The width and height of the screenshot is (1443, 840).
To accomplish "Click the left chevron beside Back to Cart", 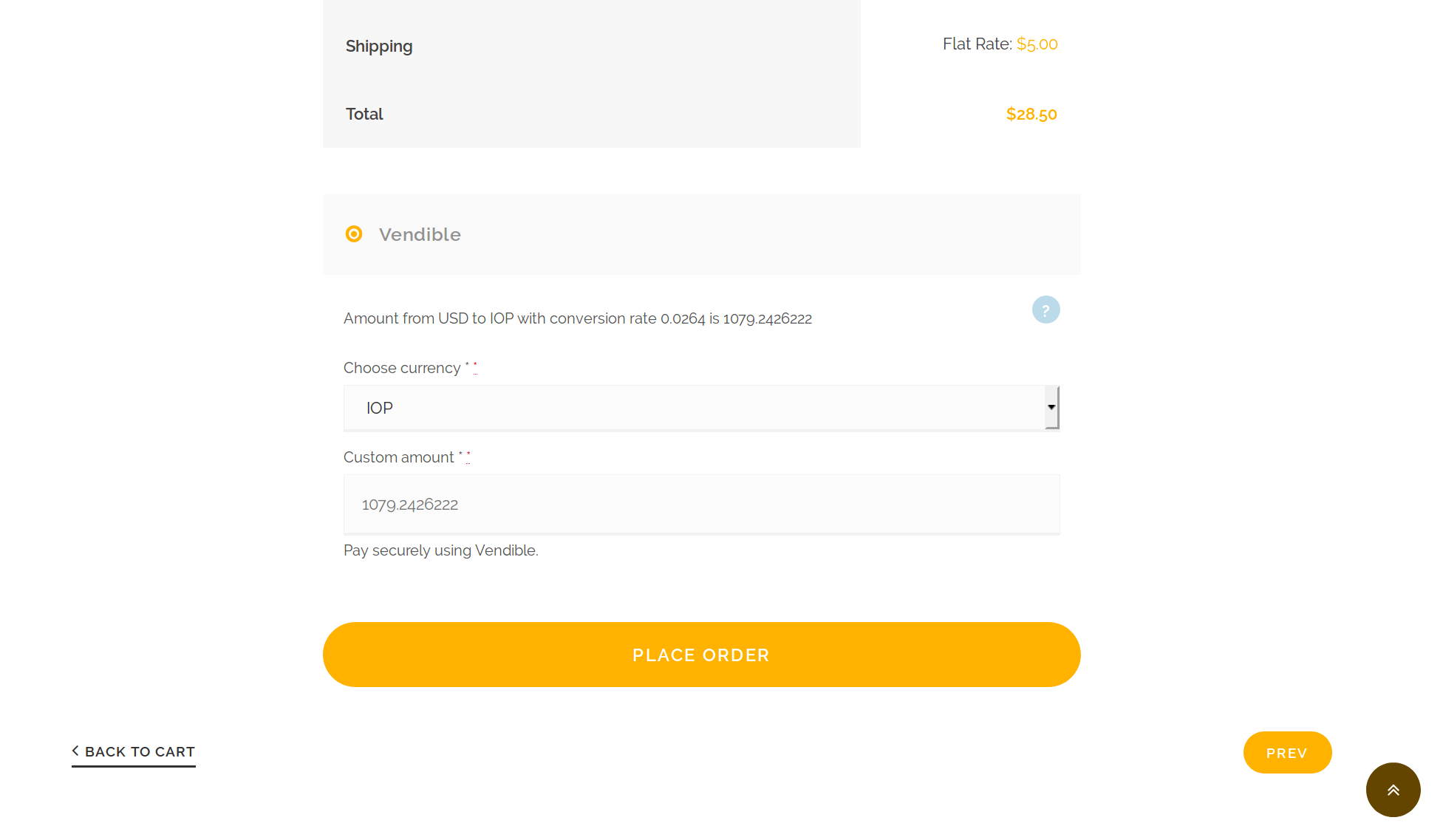I will [75, 751].
